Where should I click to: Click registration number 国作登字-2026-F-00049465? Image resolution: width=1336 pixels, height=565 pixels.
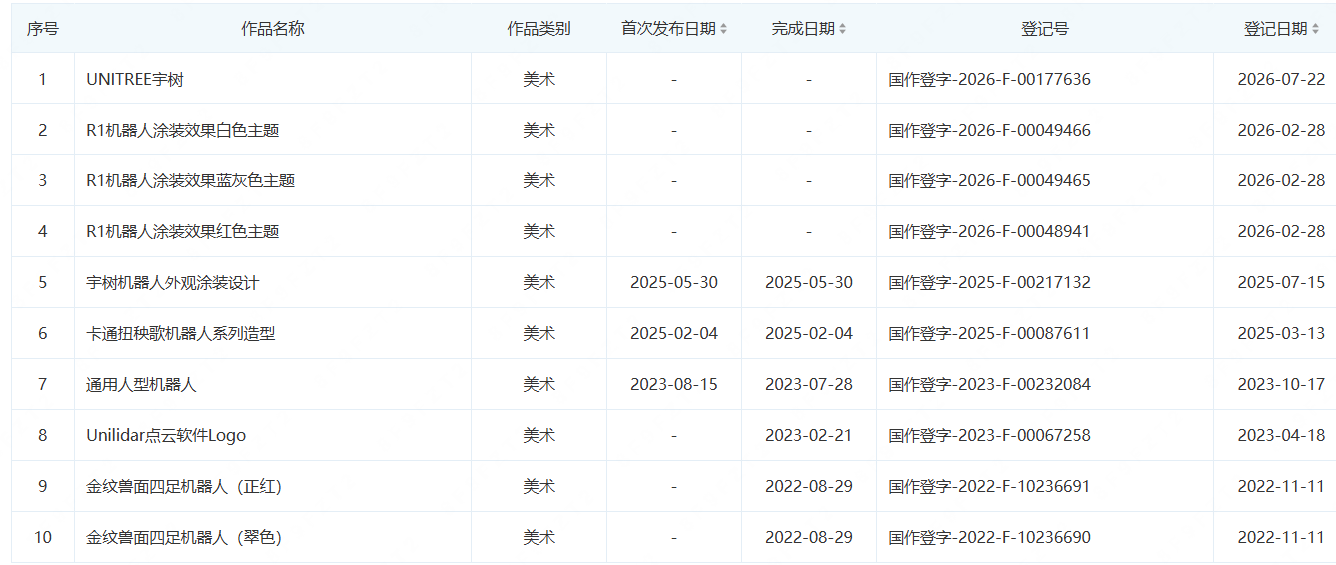point(990,180)
